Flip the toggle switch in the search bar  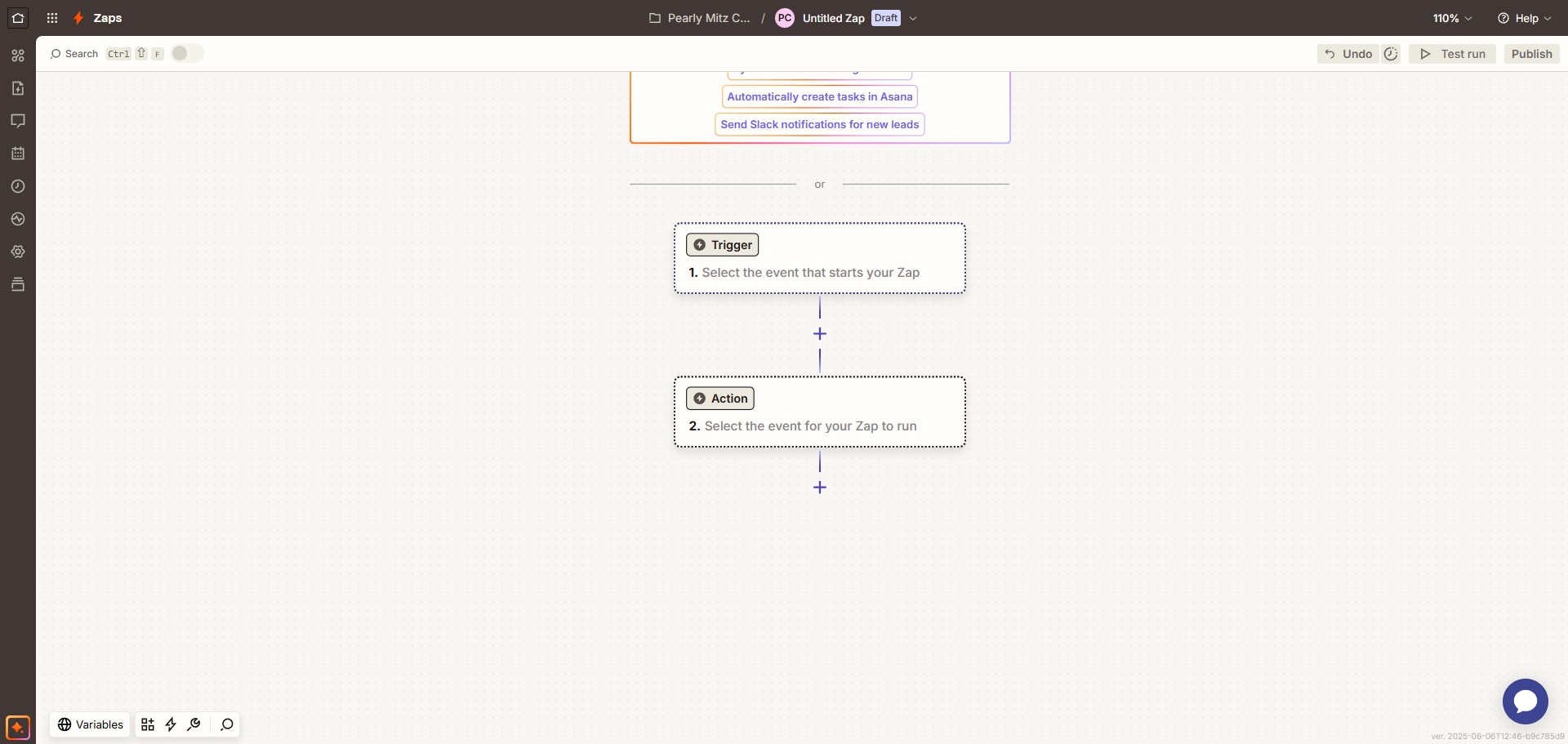pos(186,53)
